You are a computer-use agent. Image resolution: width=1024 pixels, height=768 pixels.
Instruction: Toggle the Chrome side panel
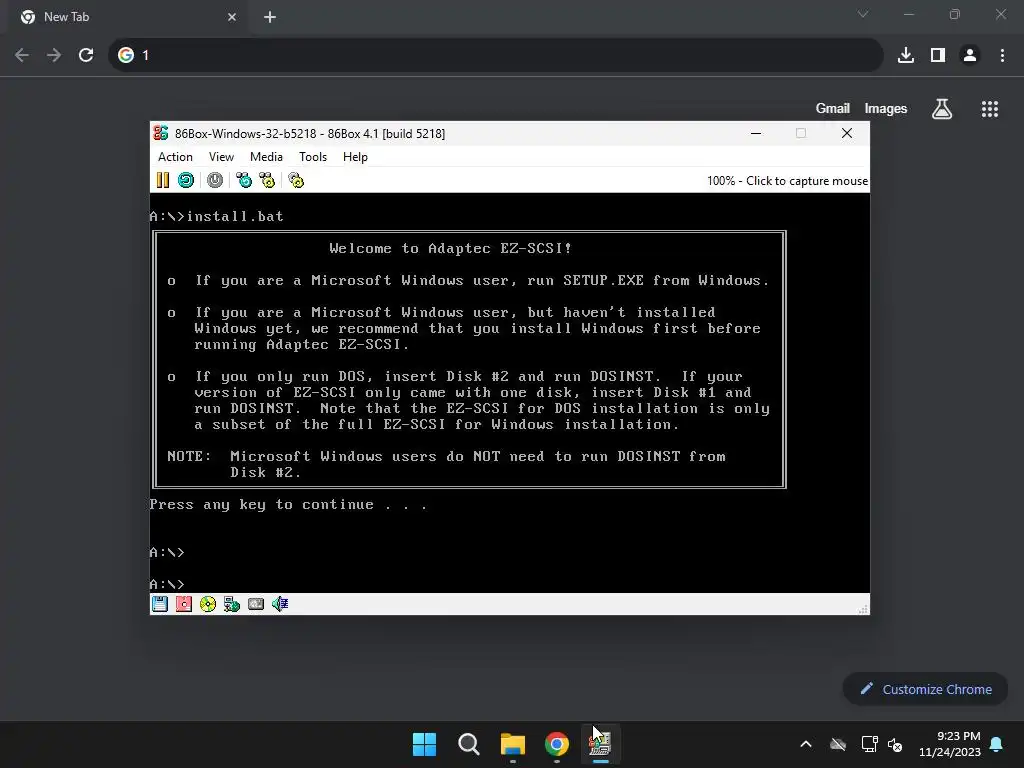point(938,55)
